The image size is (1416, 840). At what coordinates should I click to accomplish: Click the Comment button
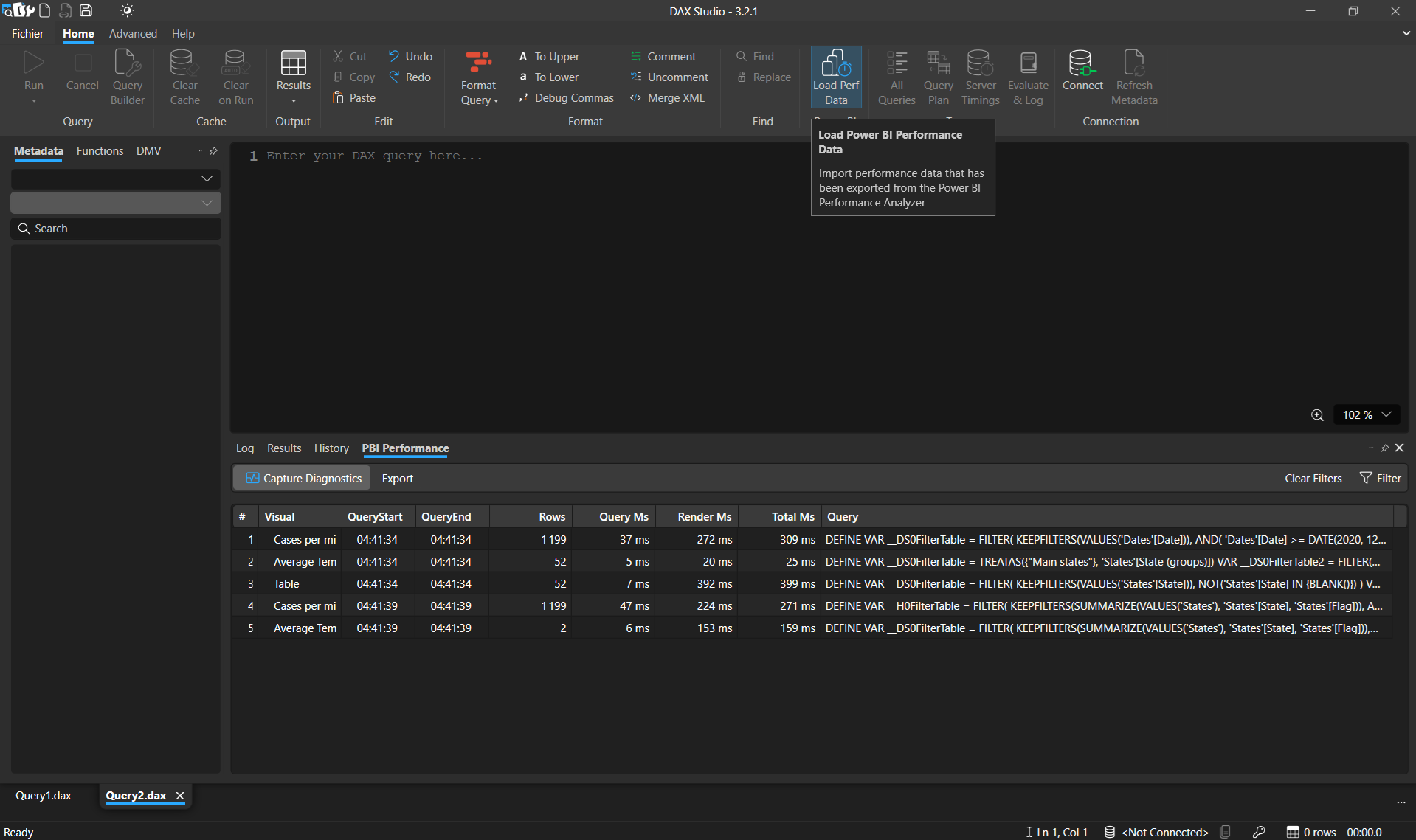(x=663, y=56)
